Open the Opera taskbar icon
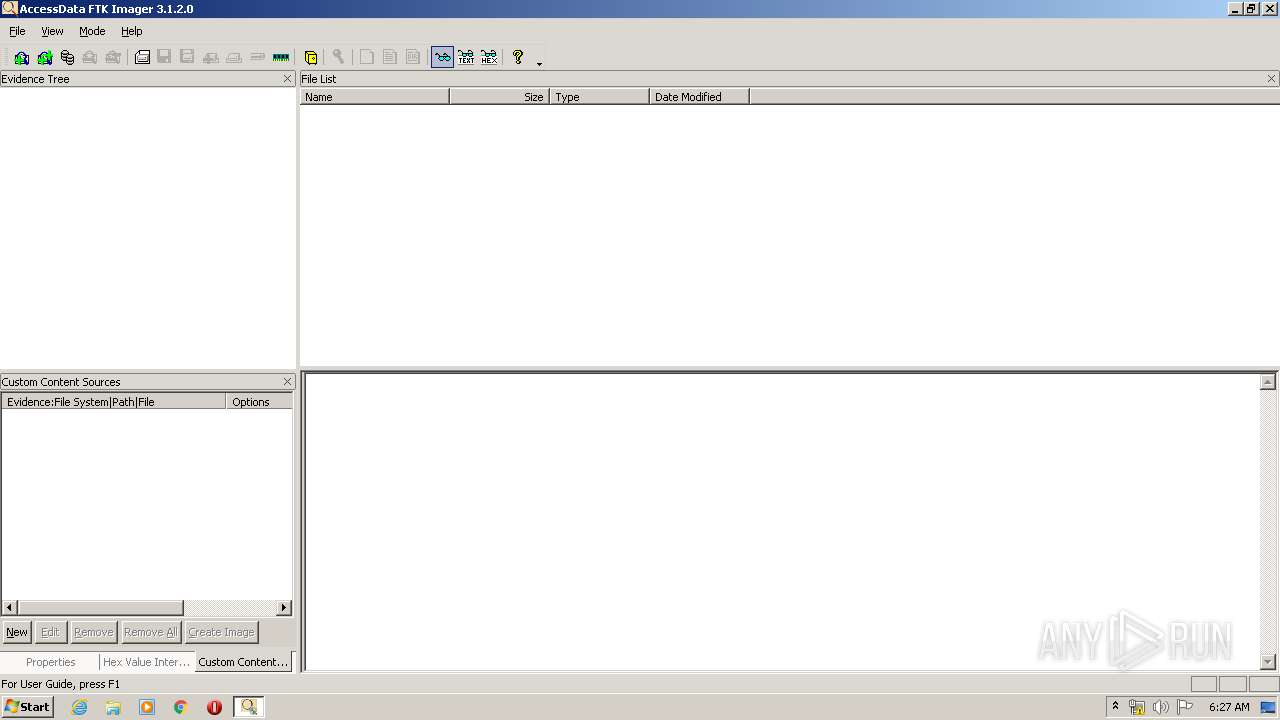 point(214,707)
